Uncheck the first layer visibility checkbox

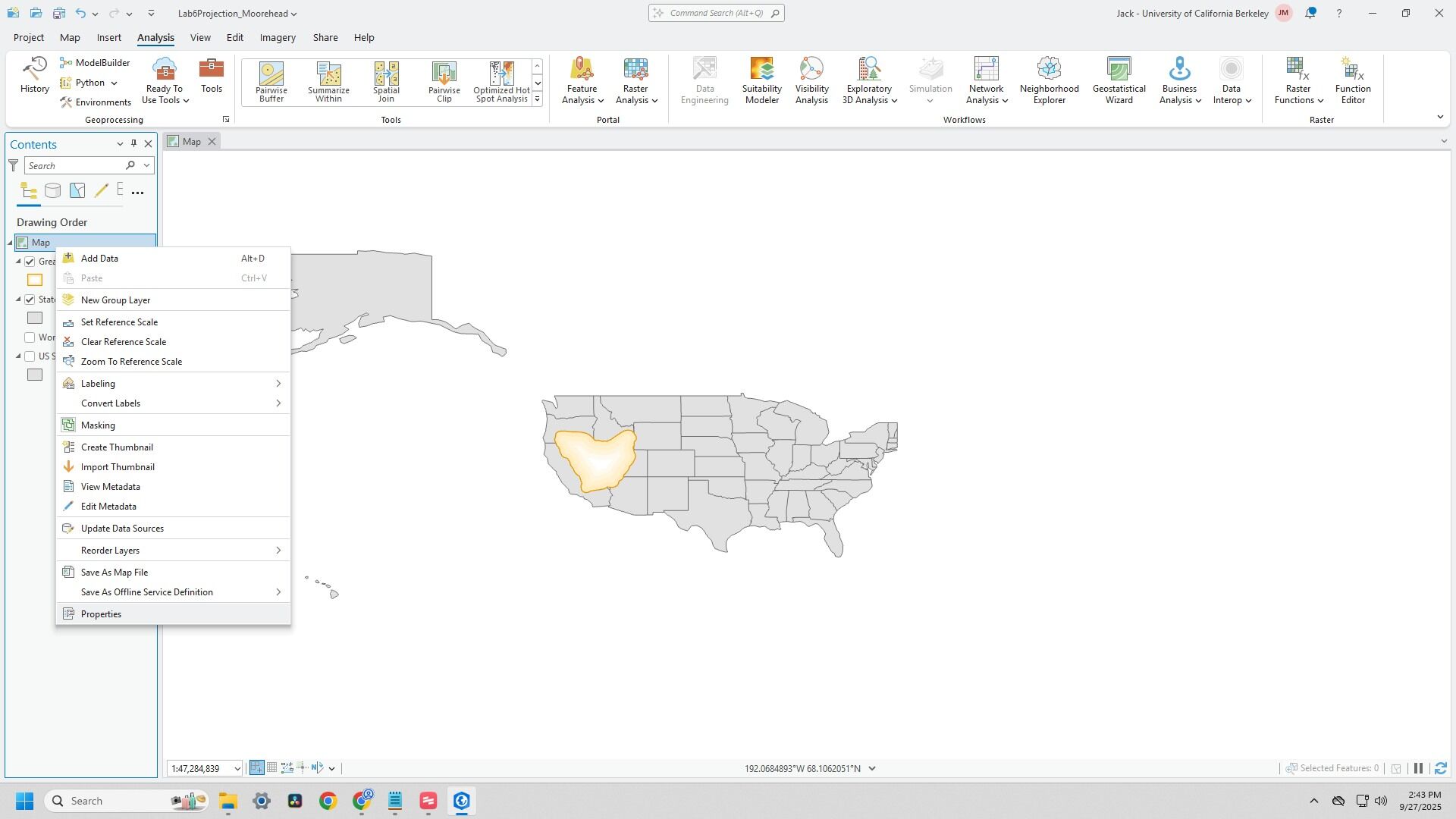point(30,262)
